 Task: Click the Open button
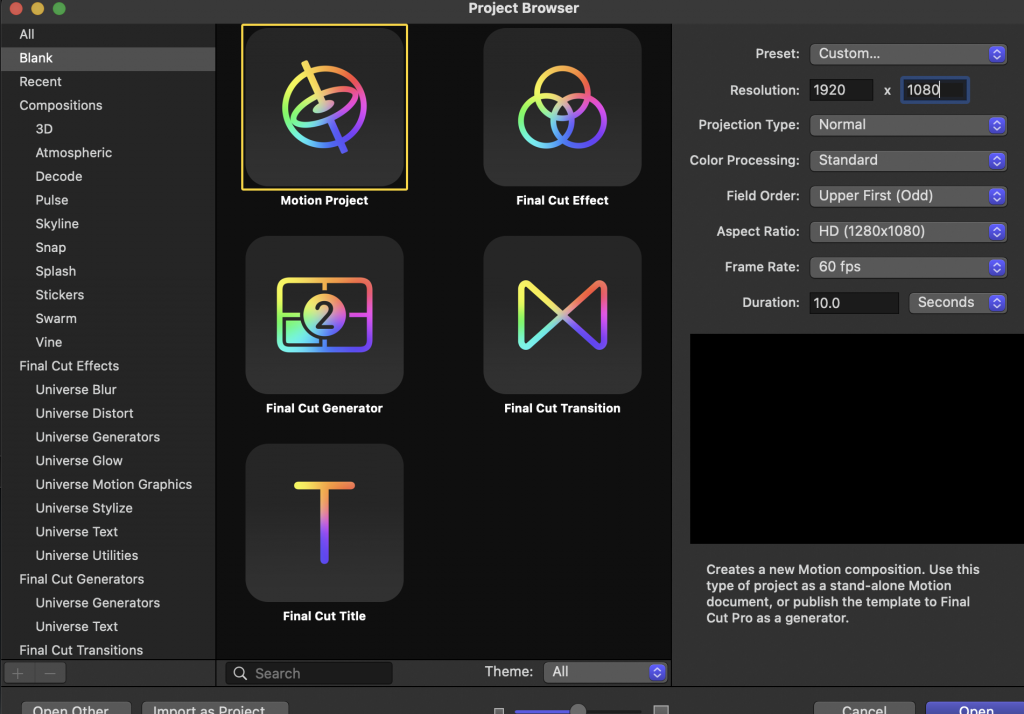(x=976, y=708)
